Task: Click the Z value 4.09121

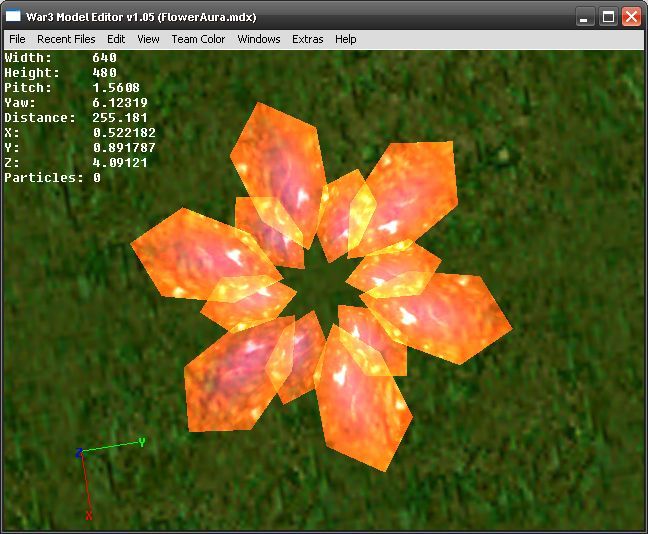Action: (120, 162)
